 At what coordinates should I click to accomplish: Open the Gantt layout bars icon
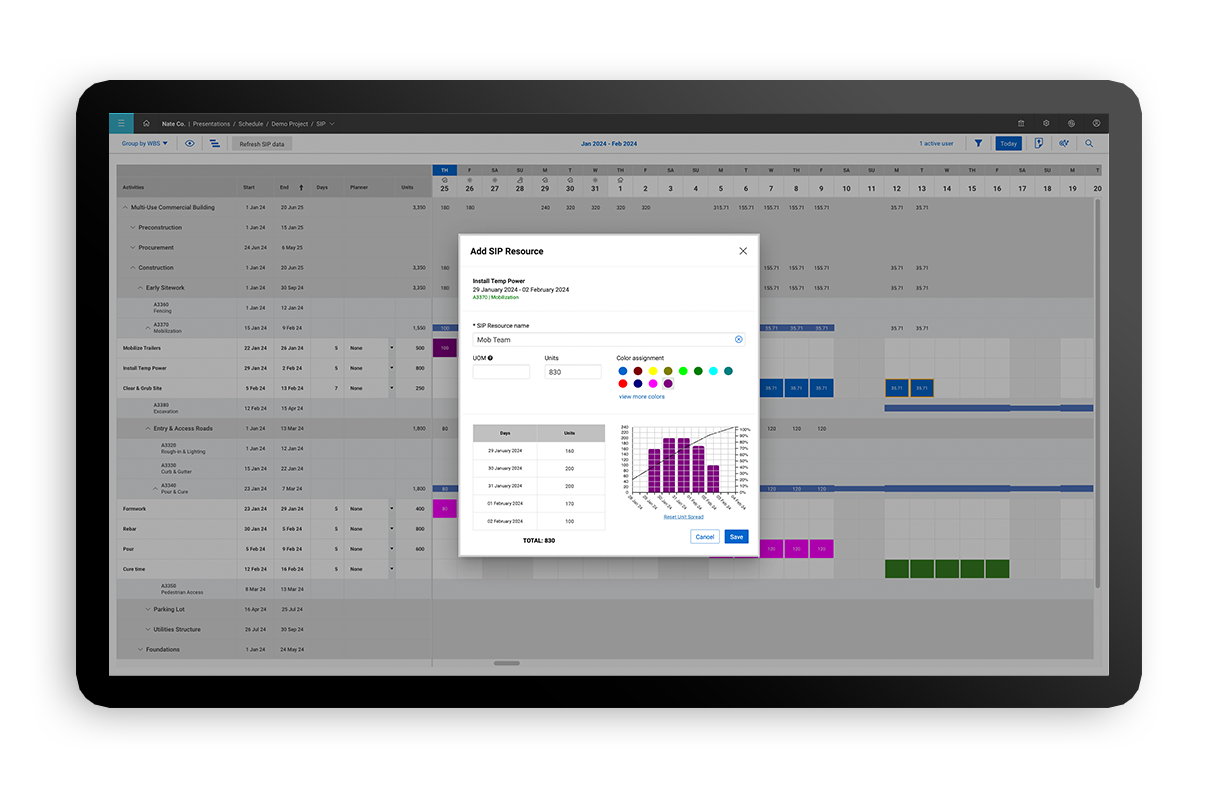pos(215,144)
